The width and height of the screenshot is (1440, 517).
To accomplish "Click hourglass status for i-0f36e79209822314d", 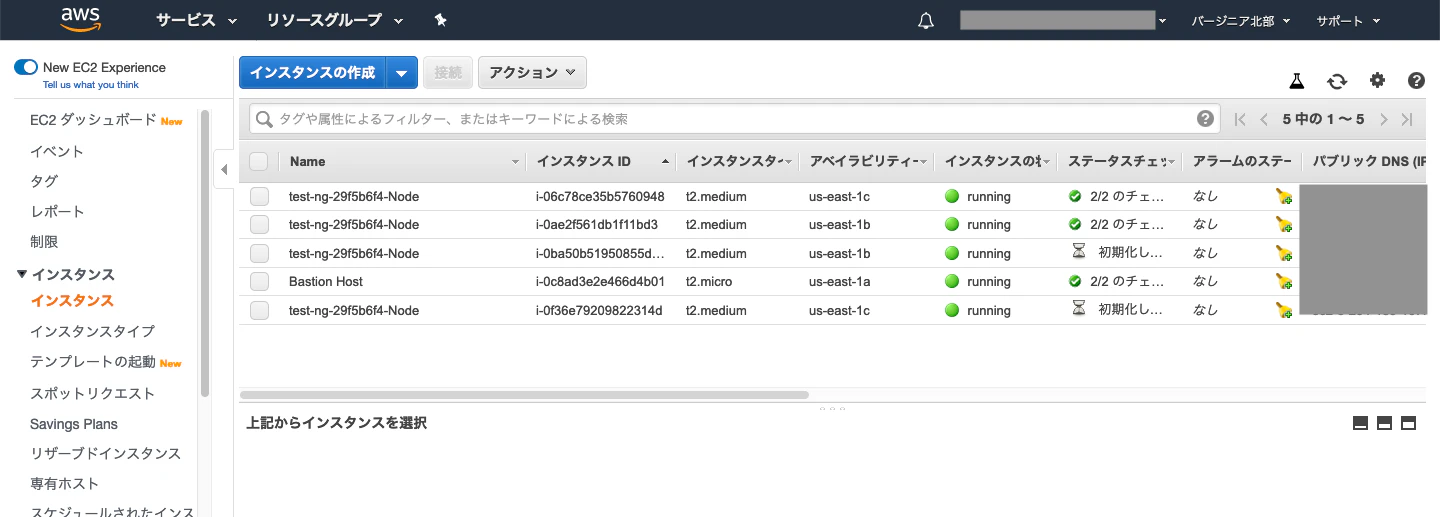I will pos(1079,309).
